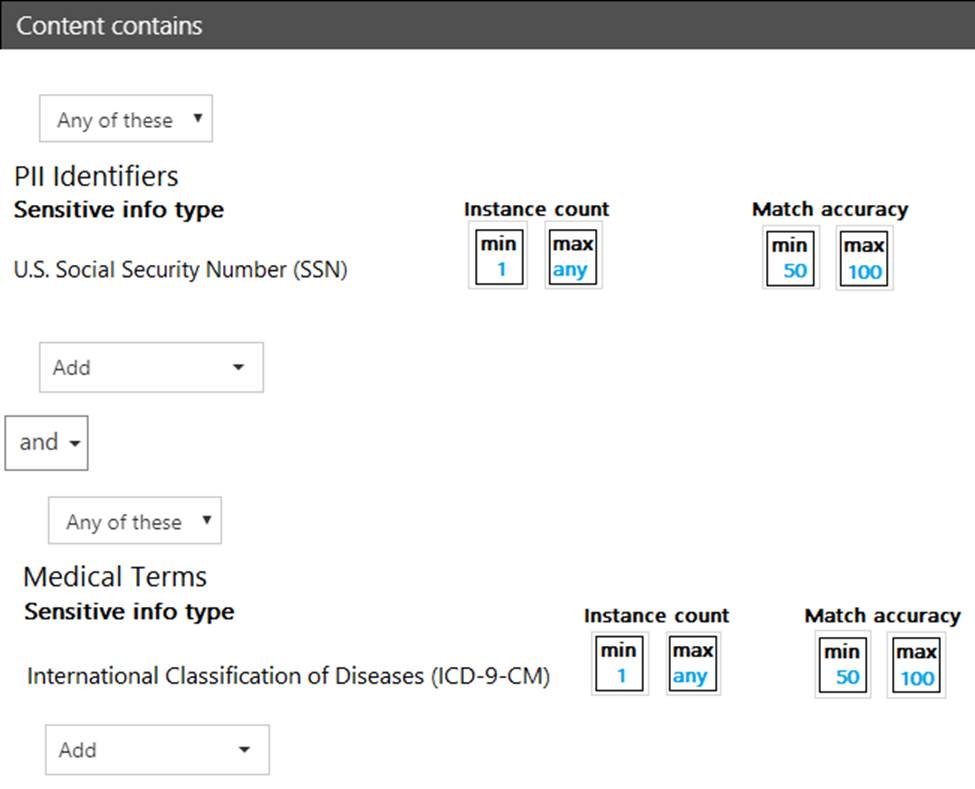Click the Medical Terms group name
The width and height of the screenshot is (975, 789).
click(x=115, y=577)
